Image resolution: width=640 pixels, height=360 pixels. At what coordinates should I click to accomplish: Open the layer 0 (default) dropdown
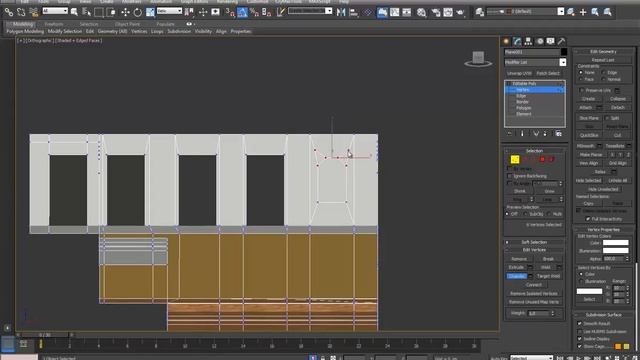click(561, 12)
